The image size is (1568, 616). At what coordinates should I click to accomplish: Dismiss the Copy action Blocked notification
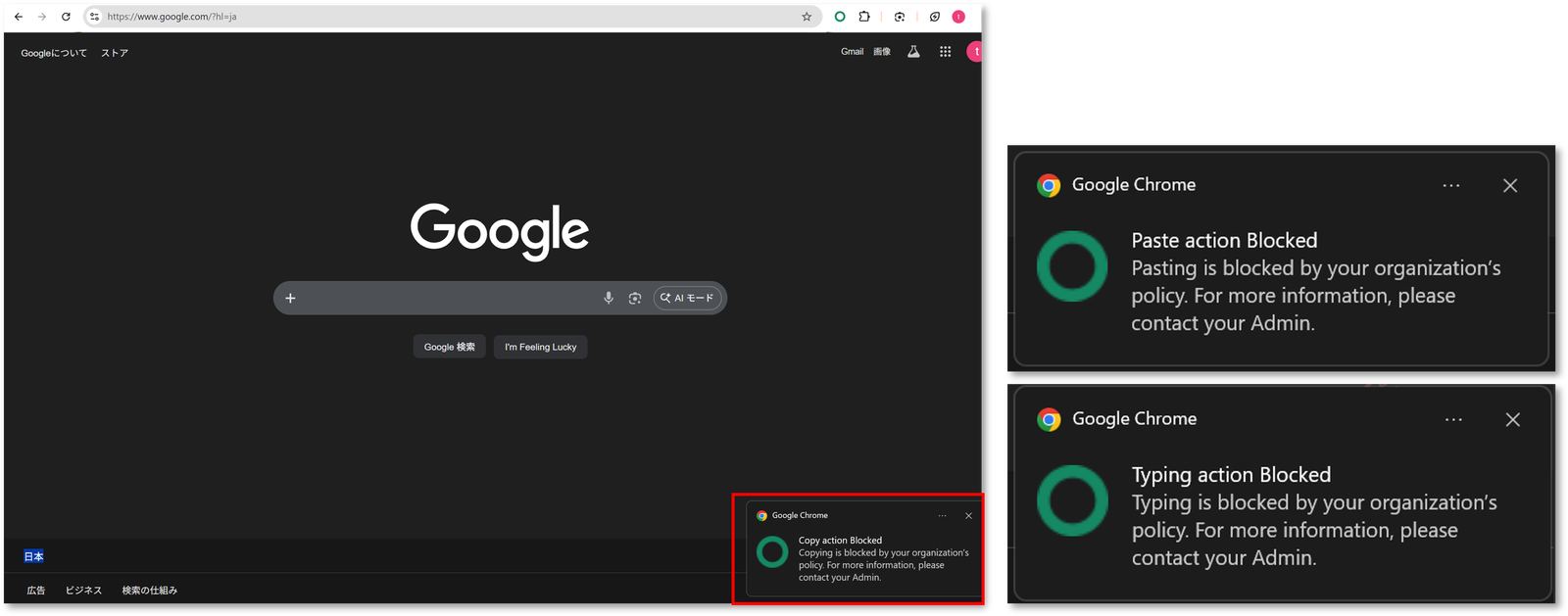tap(968, 516)
